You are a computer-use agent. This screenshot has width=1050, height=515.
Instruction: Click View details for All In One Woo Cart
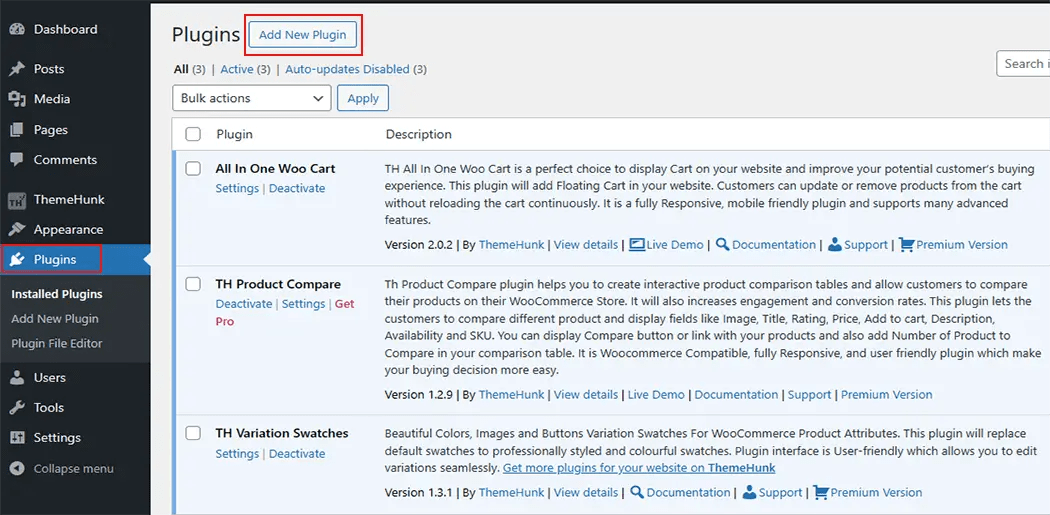tap(586, 244)
